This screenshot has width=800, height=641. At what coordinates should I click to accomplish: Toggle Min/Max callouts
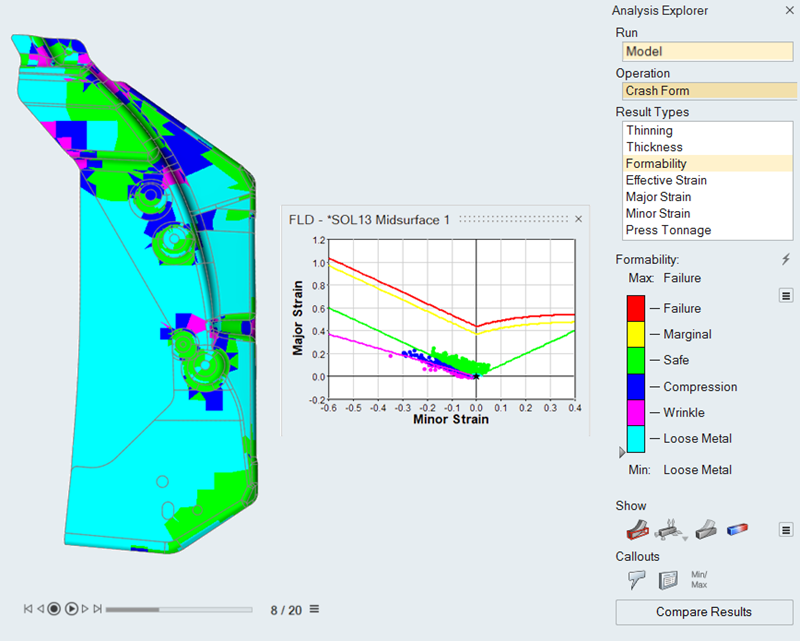click(699, 579)
